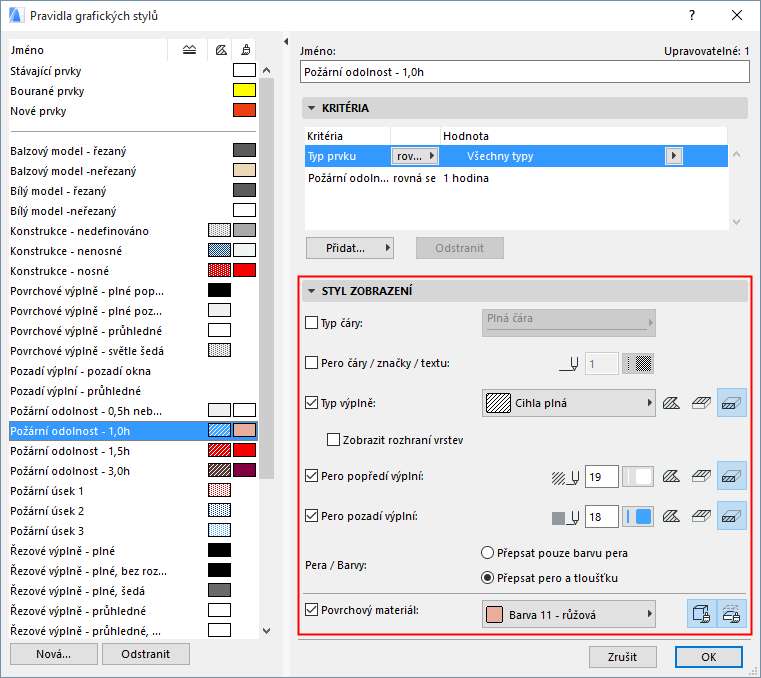Enable the Typ čáry checkbox
The image size is (761, 678).
coord(311,323)
